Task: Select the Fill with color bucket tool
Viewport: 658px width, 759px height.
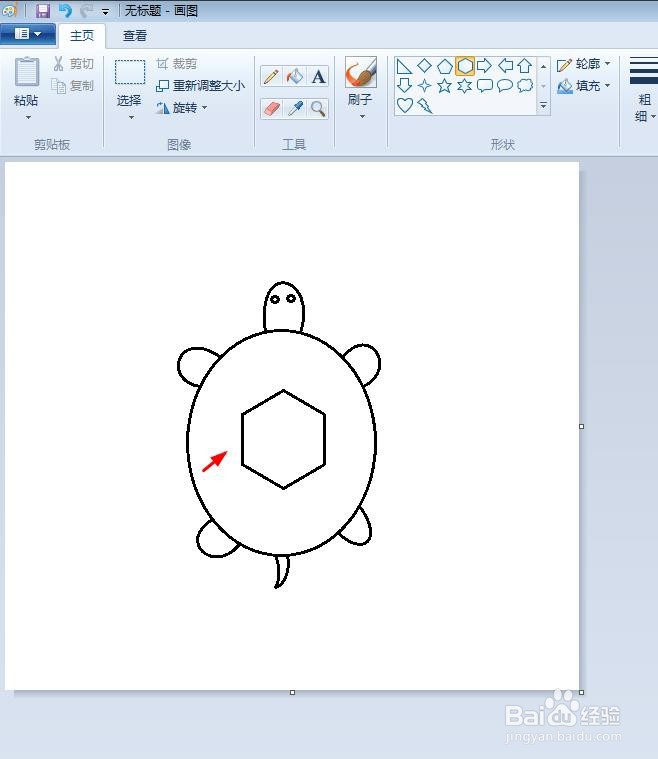Action: pos(294,76)
